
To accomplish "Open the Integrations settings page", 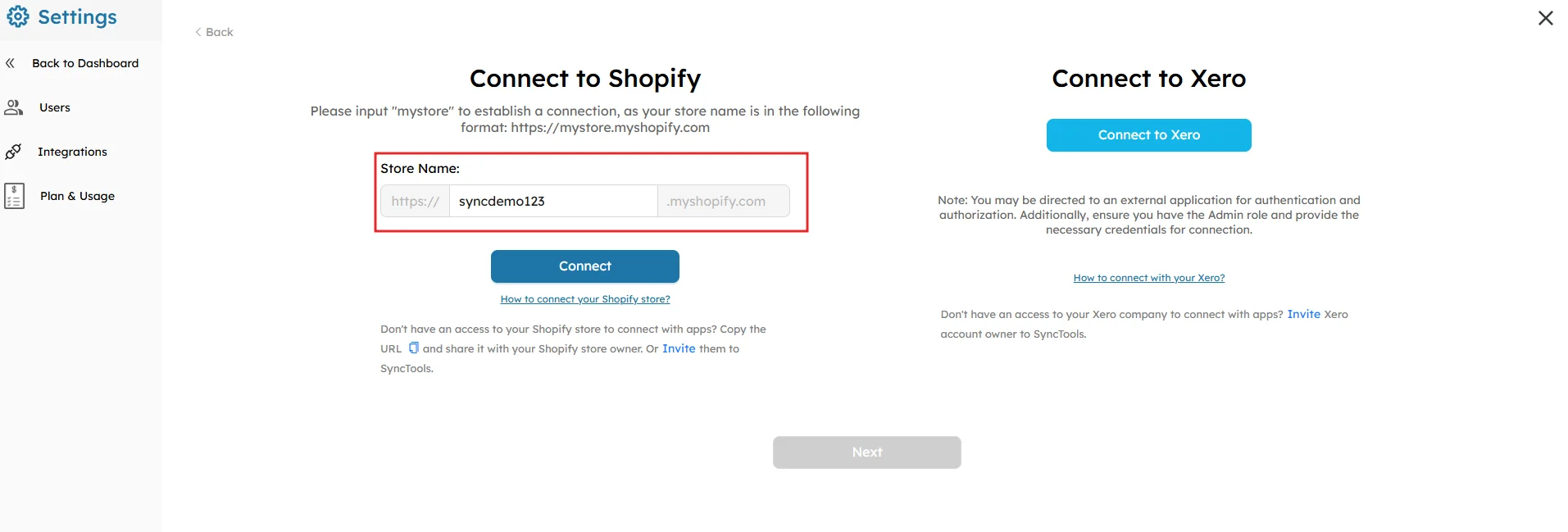I will [x=72, y=152].
